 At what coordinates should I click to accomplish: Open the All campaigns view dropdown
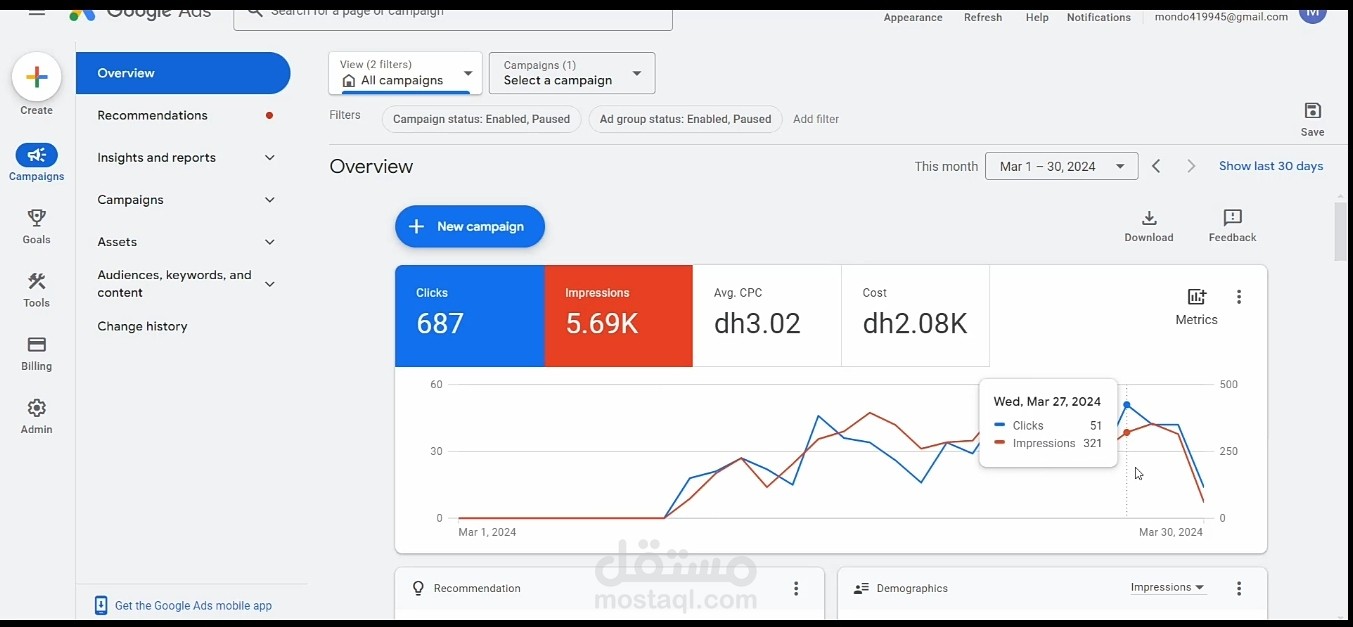(405, 73)
